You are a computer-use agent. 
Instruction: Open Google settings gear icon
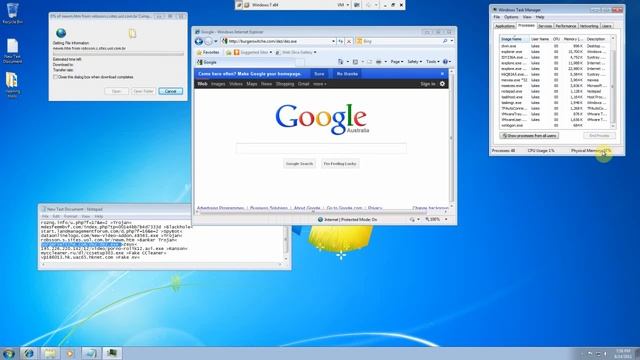(x=442, y=84)
